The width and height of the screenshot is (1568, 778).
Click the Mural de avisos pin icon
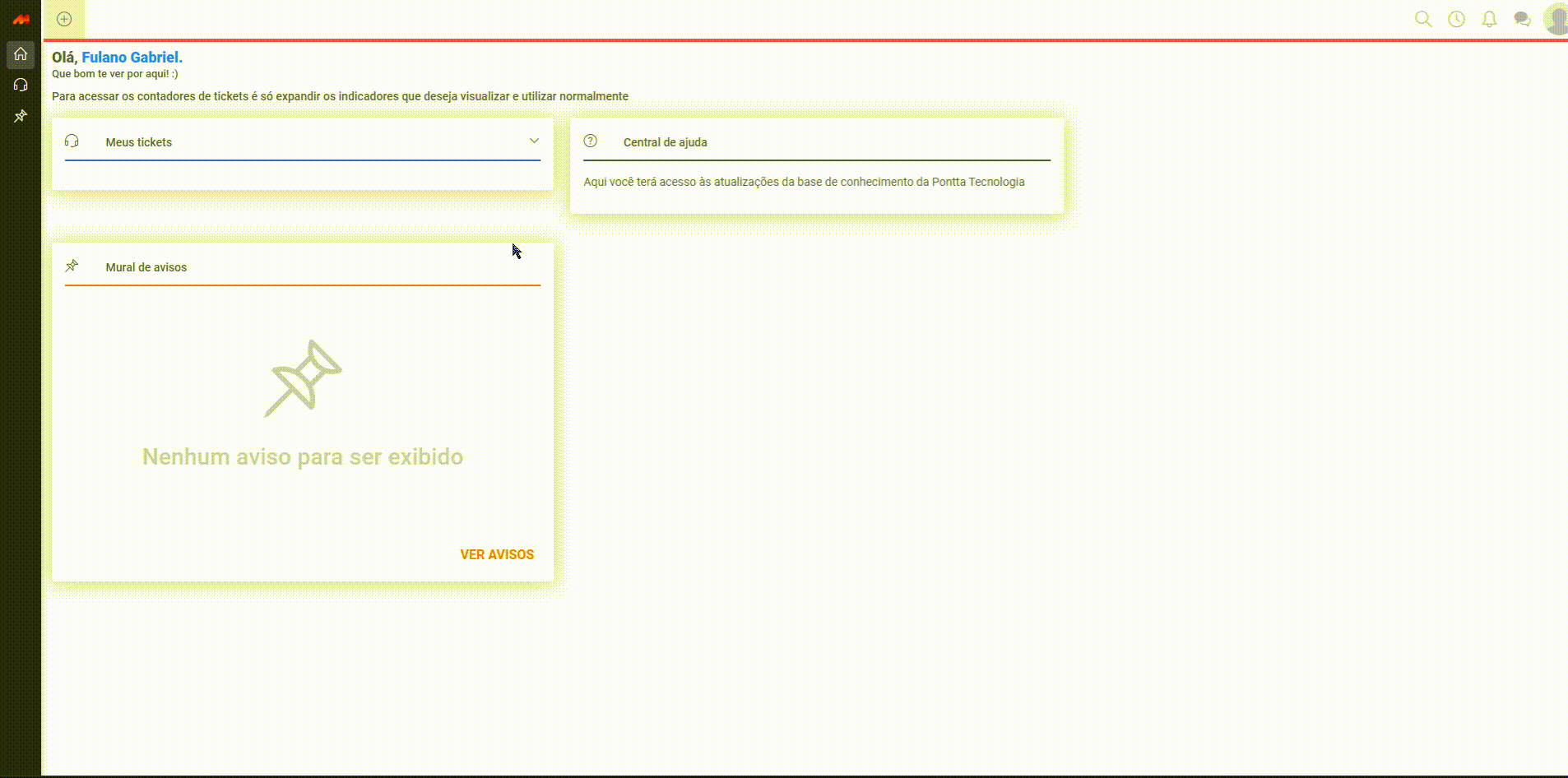[72, 266]
